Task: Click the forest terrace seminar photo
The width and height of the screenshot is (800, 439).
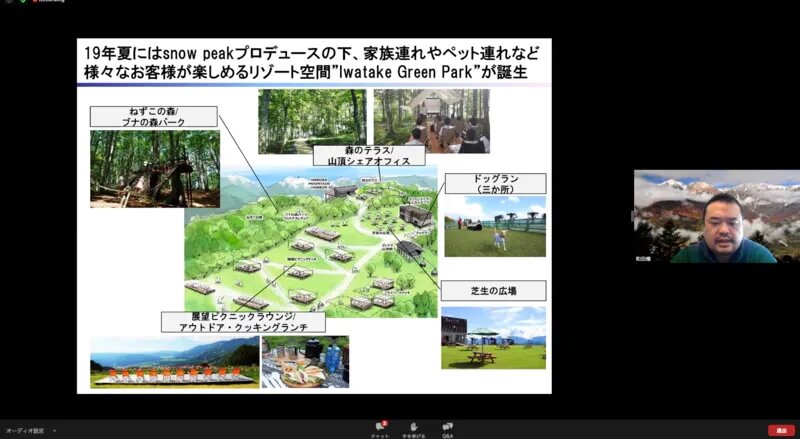Action: click(x=432, y=121)
